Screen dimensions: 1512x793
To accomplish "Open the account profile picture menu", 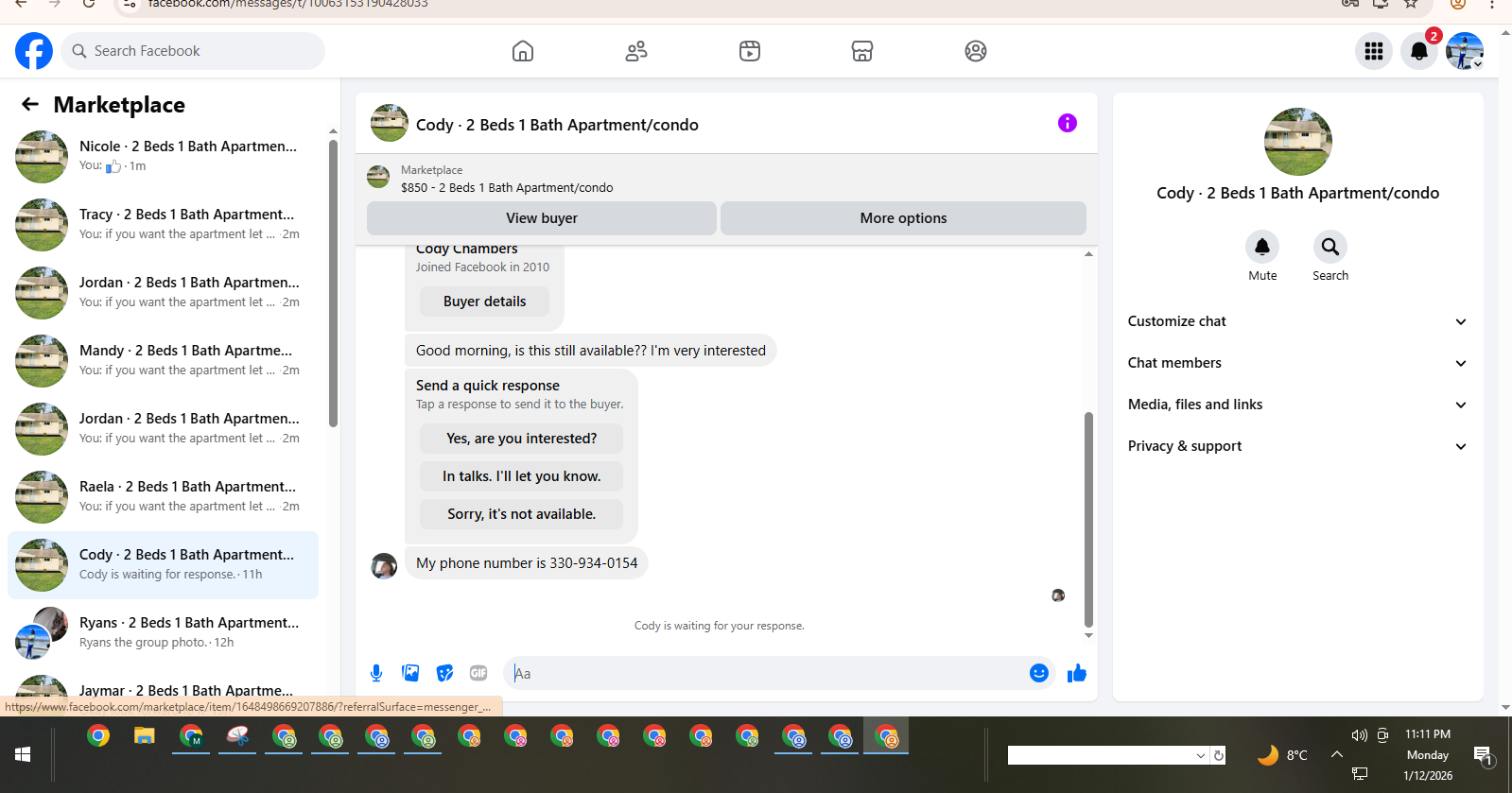I will [x=1465, y=51].
